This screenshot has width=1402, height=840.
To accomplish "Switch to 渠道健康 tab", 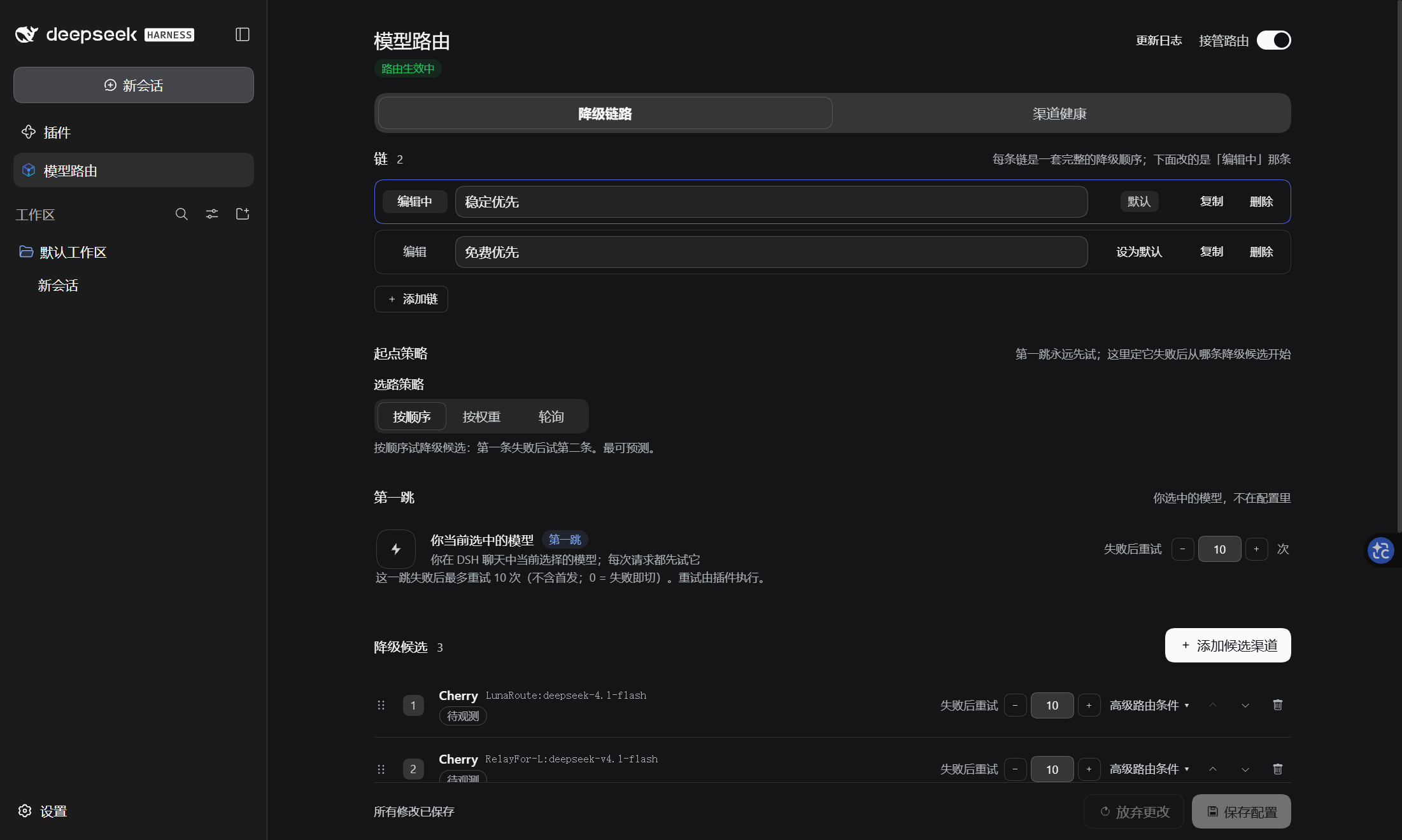I will pos(1060,113).
